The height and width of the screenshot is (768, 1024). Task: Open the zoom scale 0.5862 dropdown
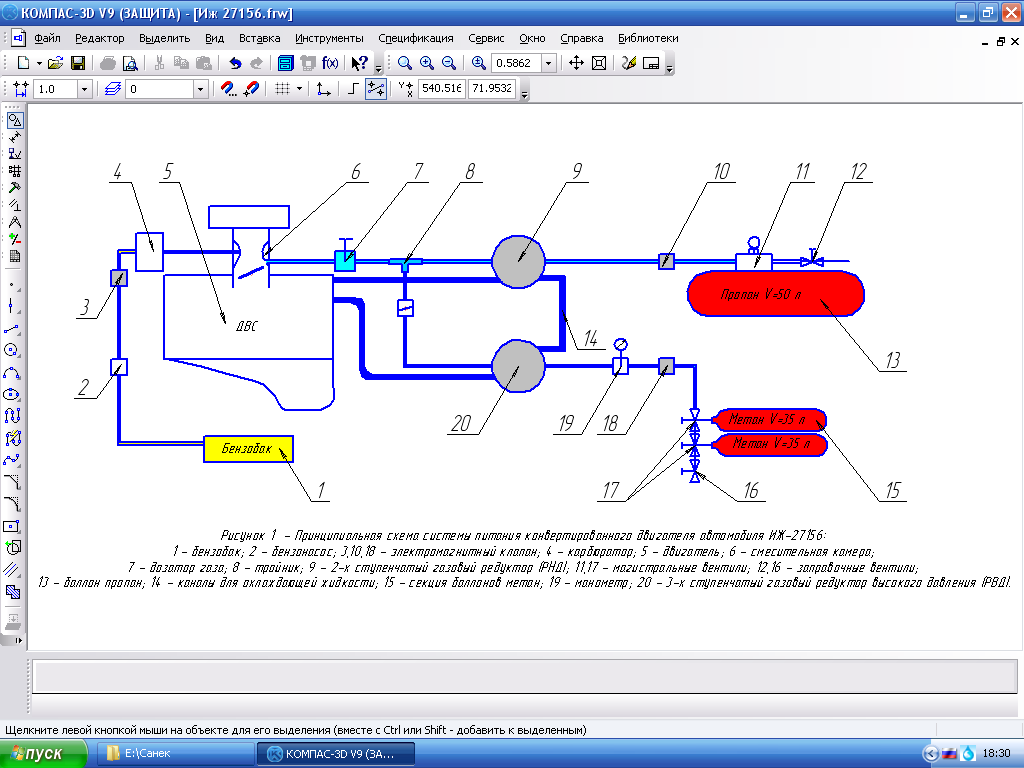pyautogui.click(x=549, y=63)
